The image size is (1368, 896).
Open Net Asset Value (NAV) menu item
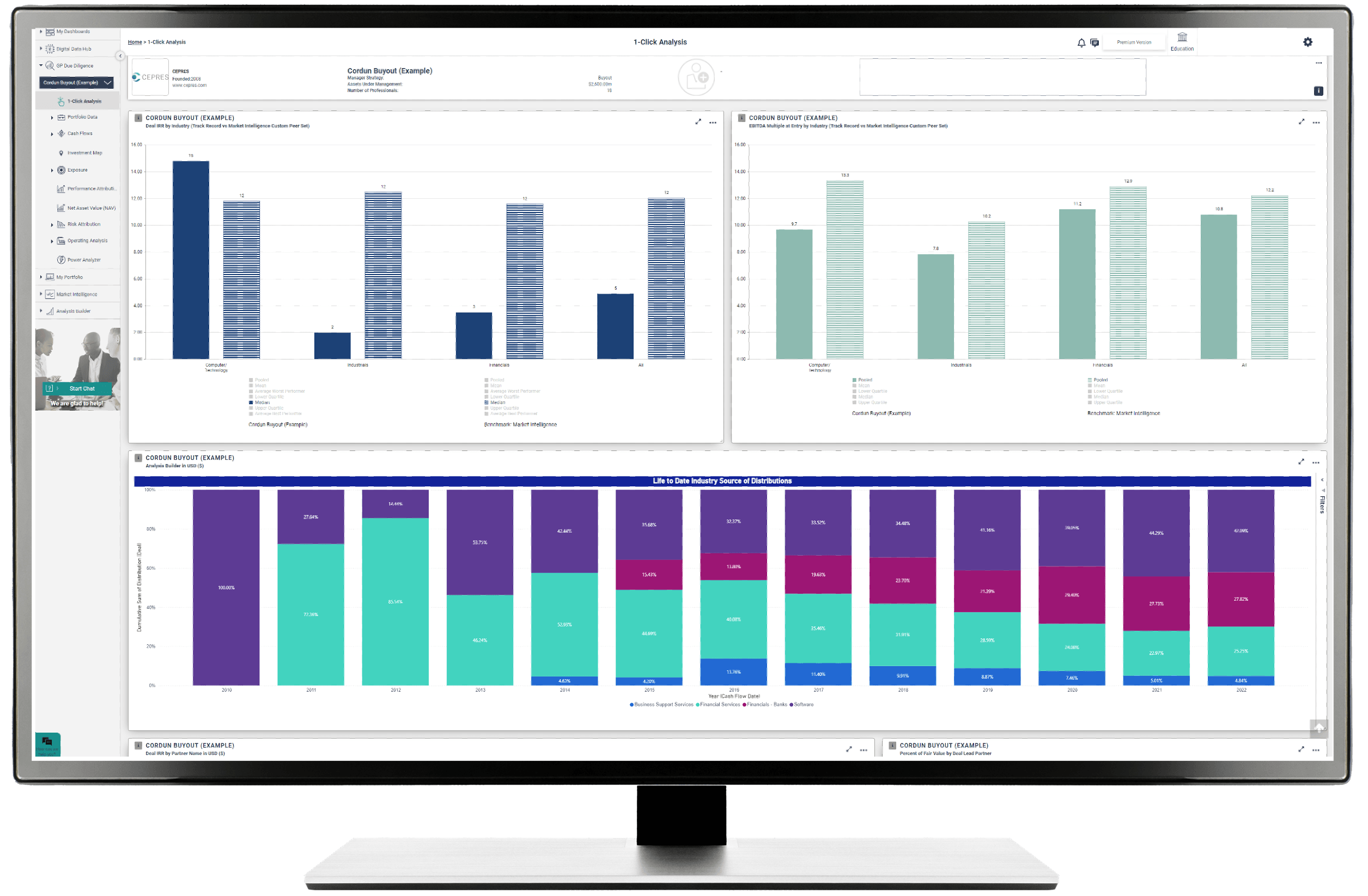pyautogui.click(x=86, y=208)
